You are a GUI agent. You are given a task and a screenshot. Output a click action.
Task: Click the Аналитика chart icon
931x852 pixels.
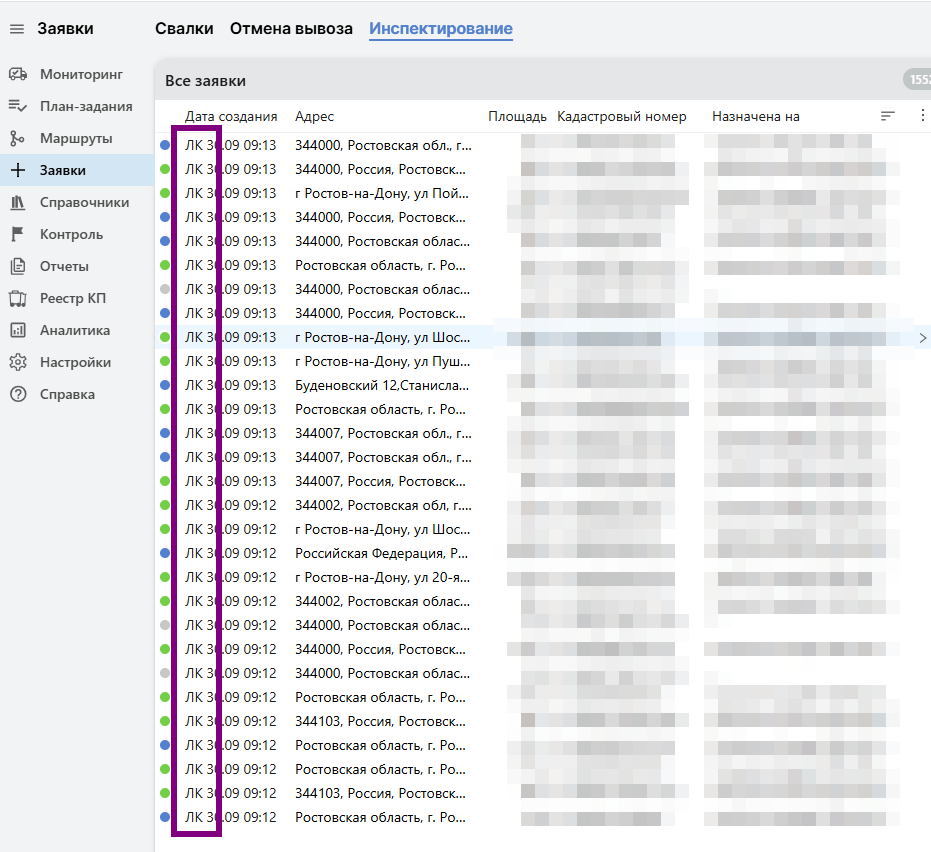pos(17,330)
